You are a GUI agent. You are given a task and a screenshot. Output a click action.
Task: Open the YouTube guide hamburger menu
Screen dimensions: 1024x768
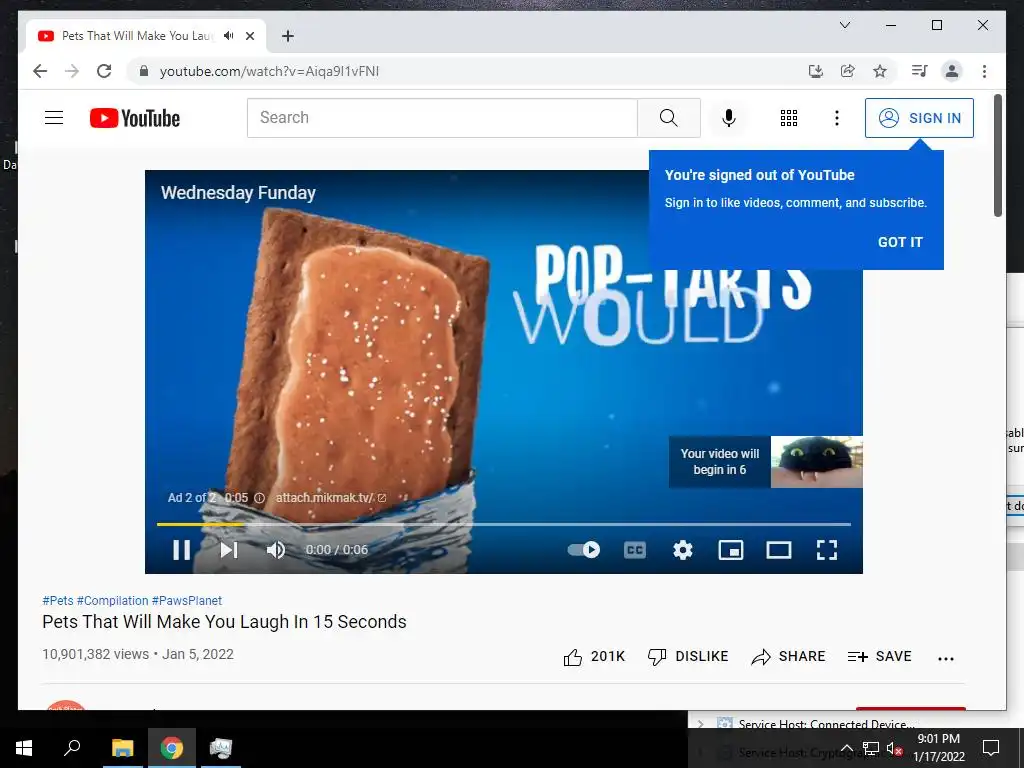tap(54, 118)
